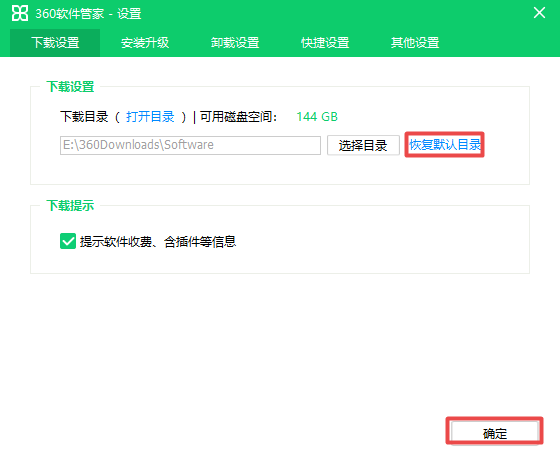
Task: Click the 下载提示 section heading
Action: [70, 205]
